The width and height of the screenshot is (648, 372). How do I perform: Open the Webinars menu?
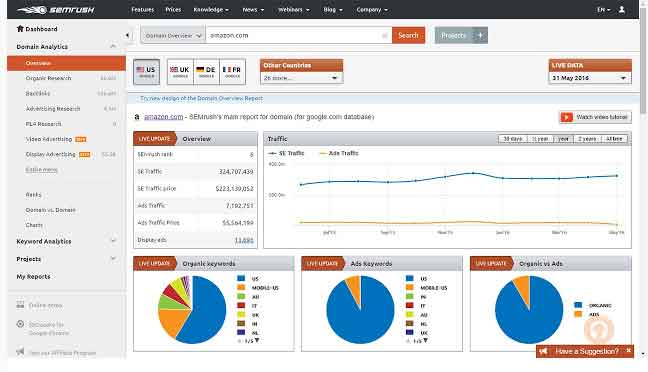tap(293, 10)
